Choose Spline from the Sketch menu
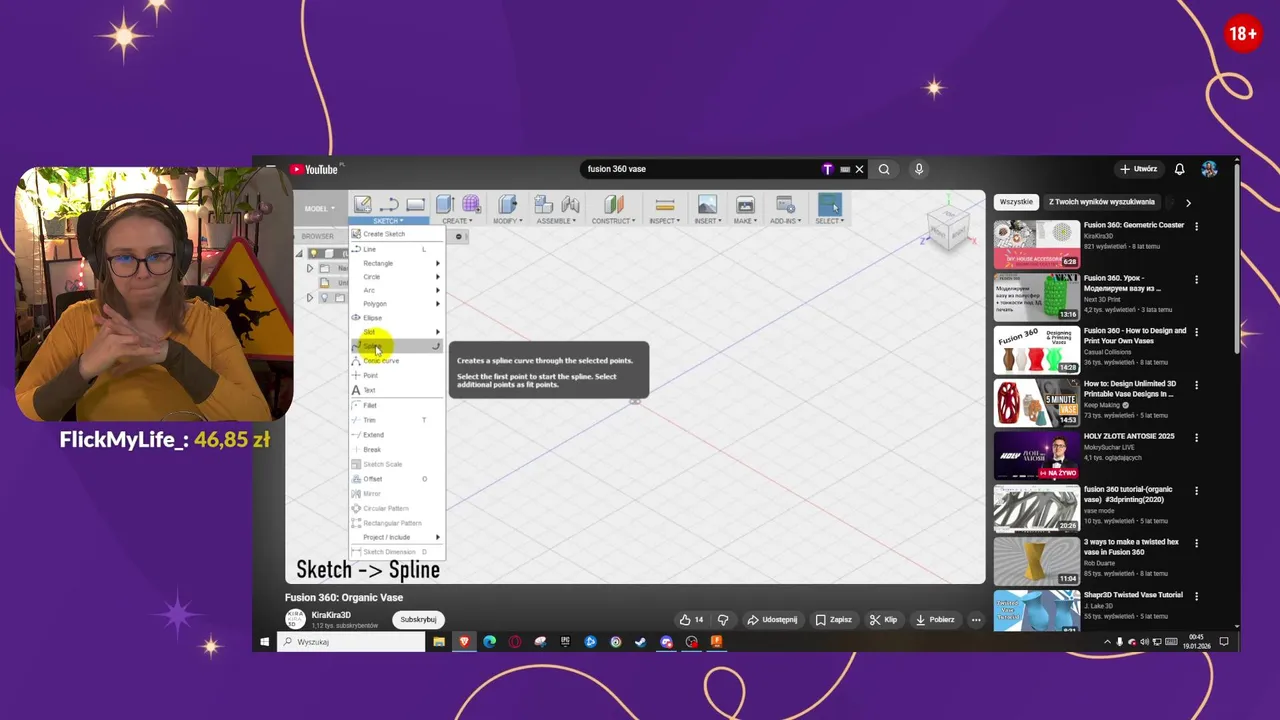This screenshot has width=1280, height=720. 396,346
